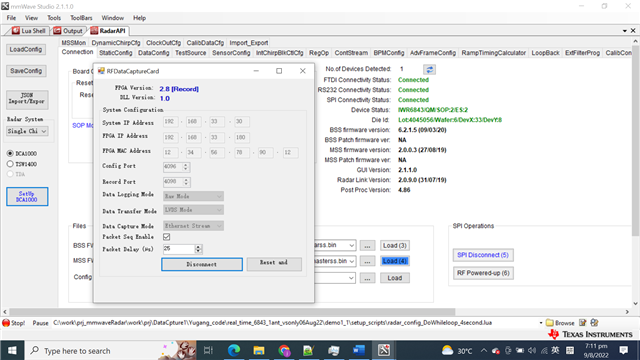Screen dimensions: 640x360
Task: Switch to the Output tab
Action: pos(68,31)
